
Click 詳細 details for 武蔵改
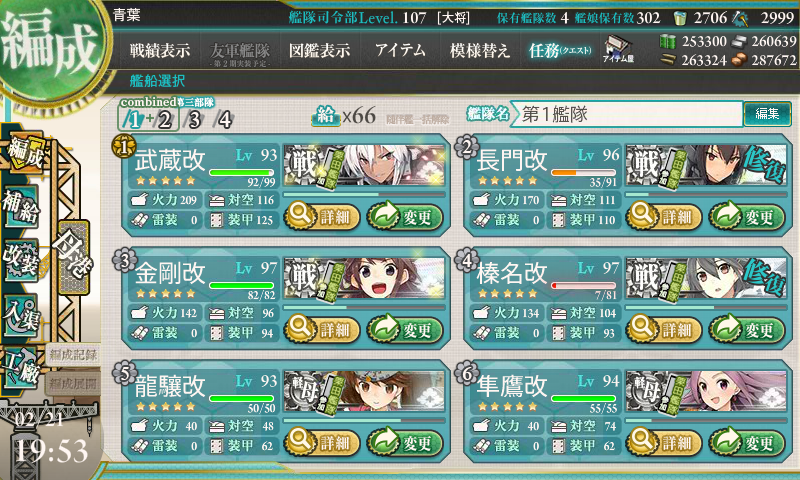coord(322,217)
